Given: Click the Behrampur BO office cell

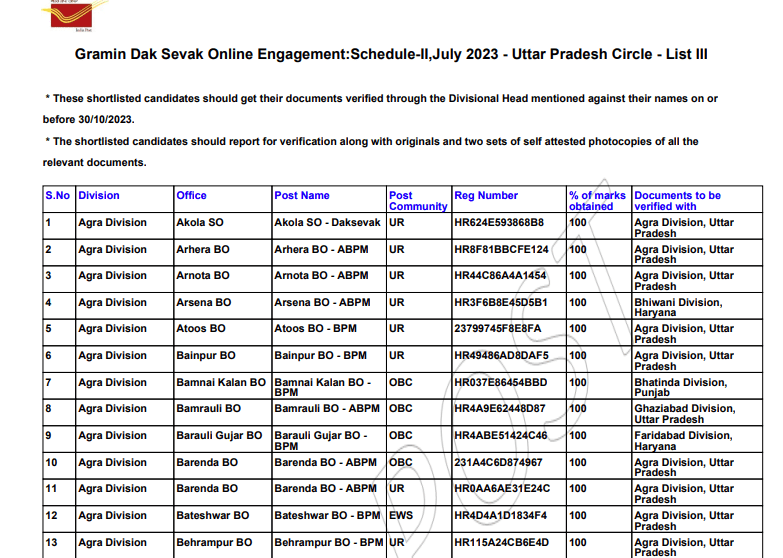Looking at the screenshot, I should [x=214, y=543].
